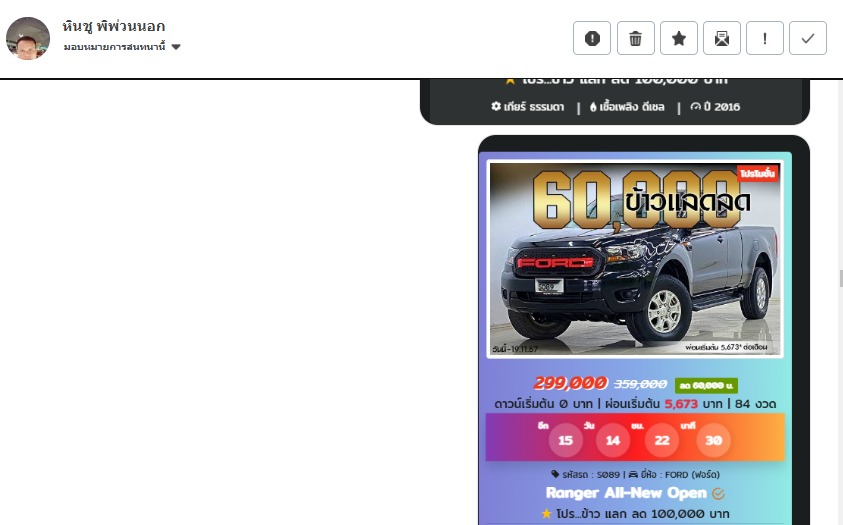Open the black Ford Ranger photo
The image size is (843, 525).
(x=634, y=259)
